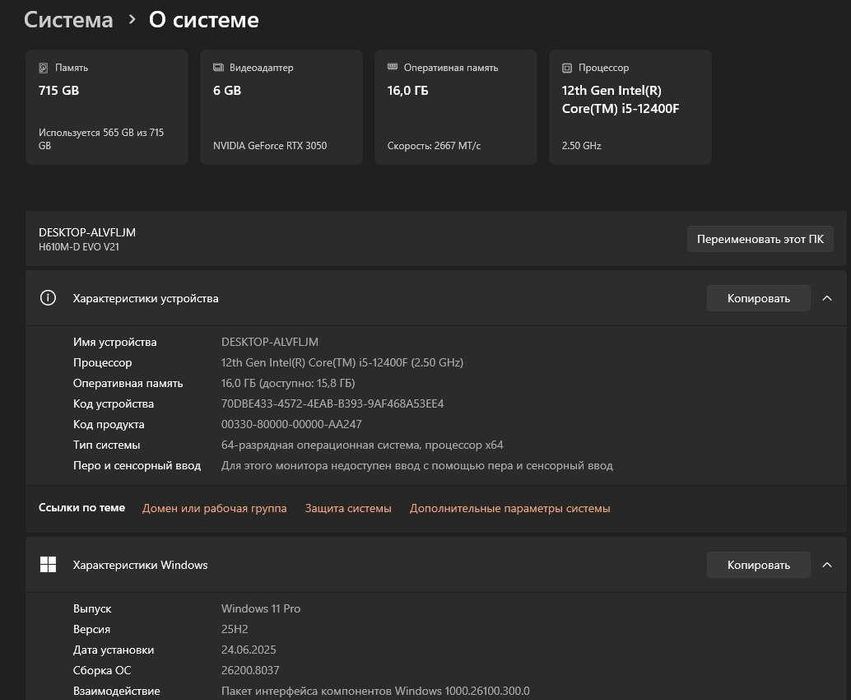Click the info icon beside Характеристики устройства

click(47, 298)
